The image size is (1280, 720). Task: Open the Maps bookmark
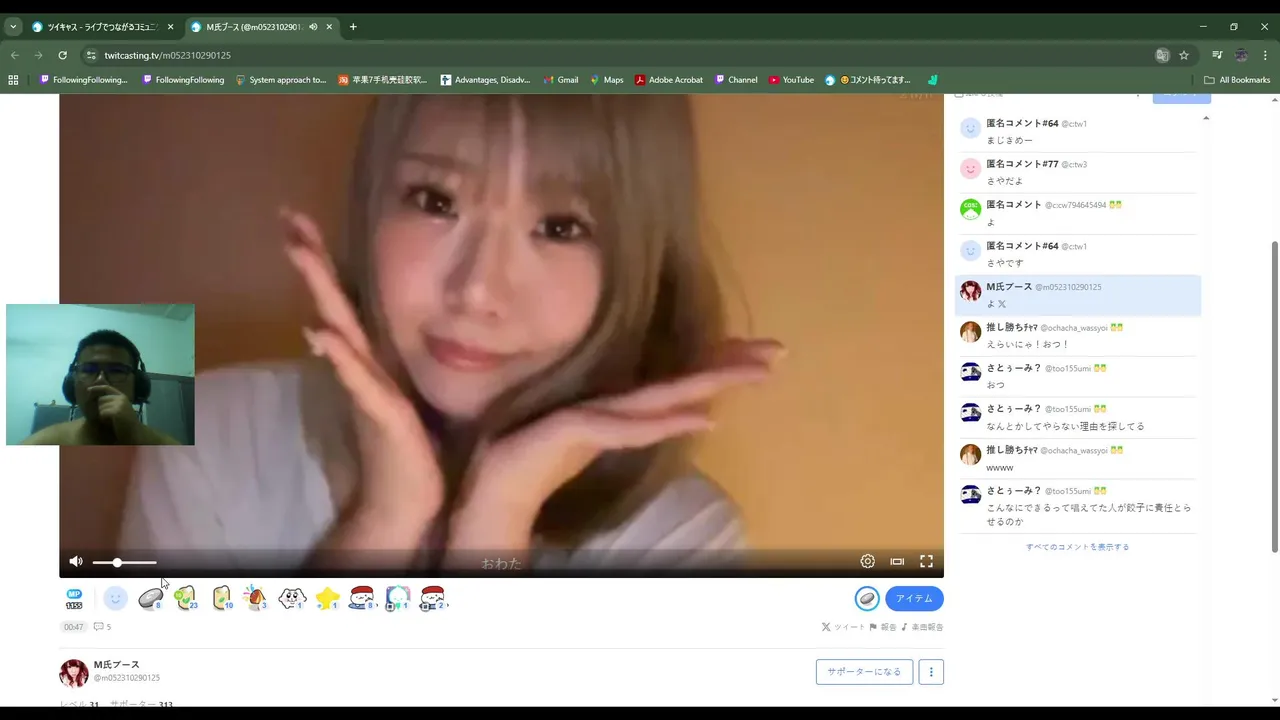[606, 80]
